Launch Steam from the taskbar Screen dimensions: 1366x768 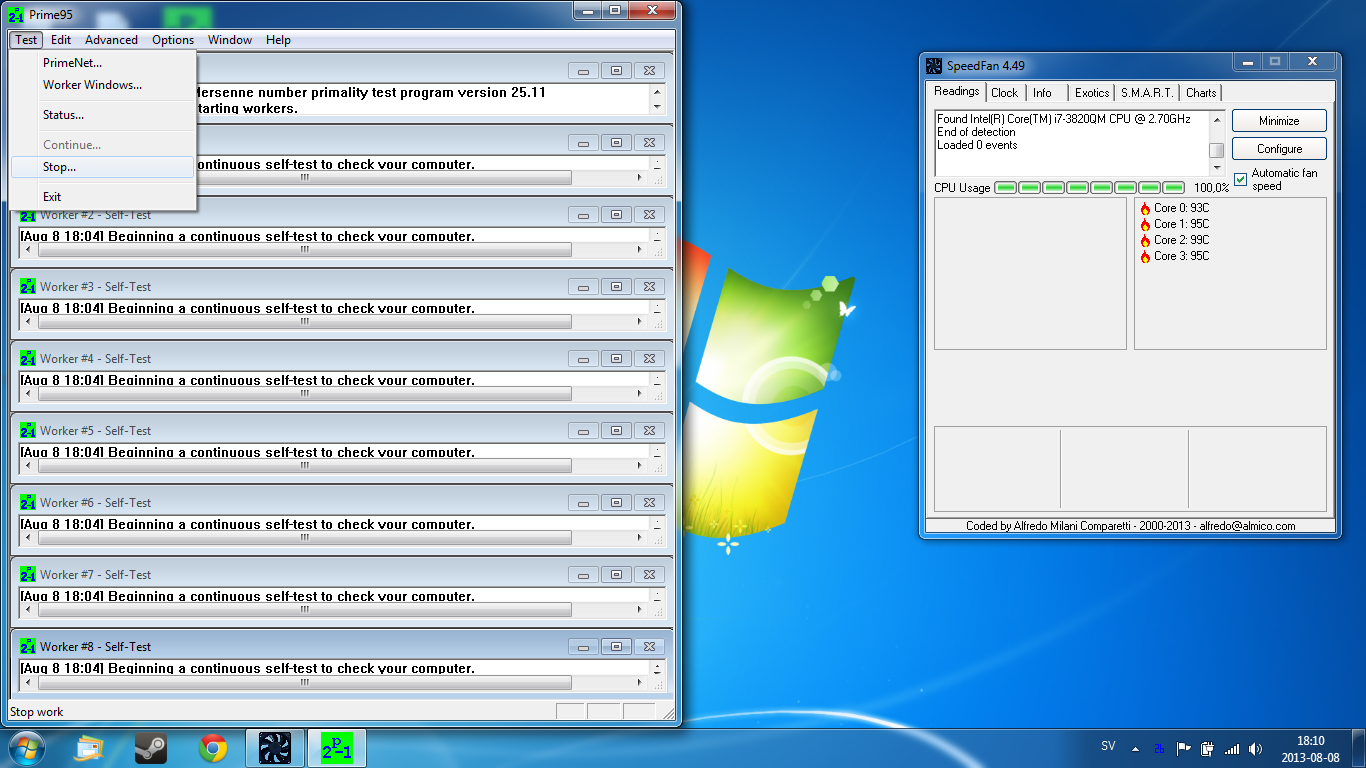151,748
